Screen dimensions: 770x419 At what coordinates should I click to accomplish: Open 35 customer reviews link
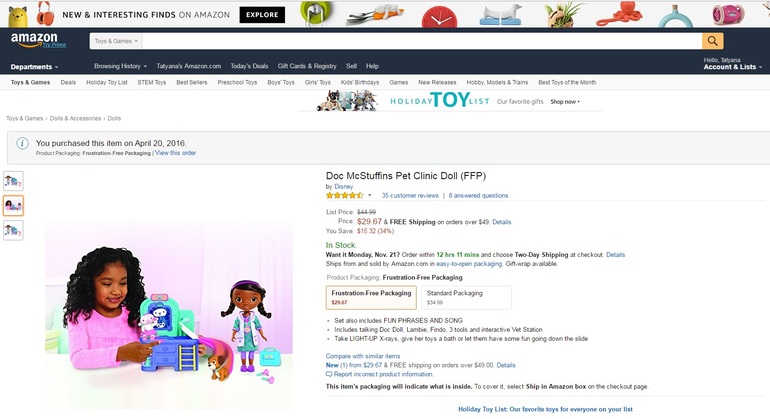tap(410, 196)
